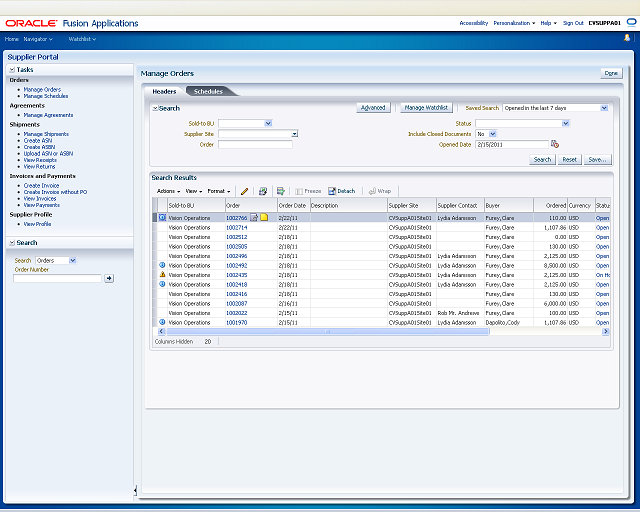
Task: Click the notification bell icon in the blue bar
Action: tap(627, 38)
